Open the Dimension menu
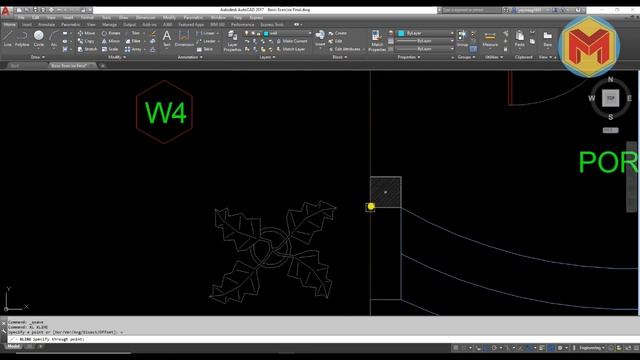Viewport: 640px width, 360px height. tap(145, 18)
